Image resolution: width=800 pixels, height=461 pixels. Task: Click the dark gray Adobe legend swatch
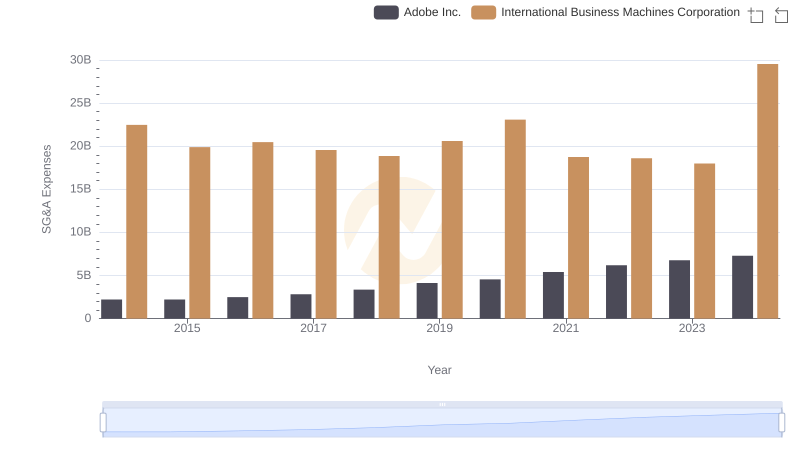(x=386, y=12)
